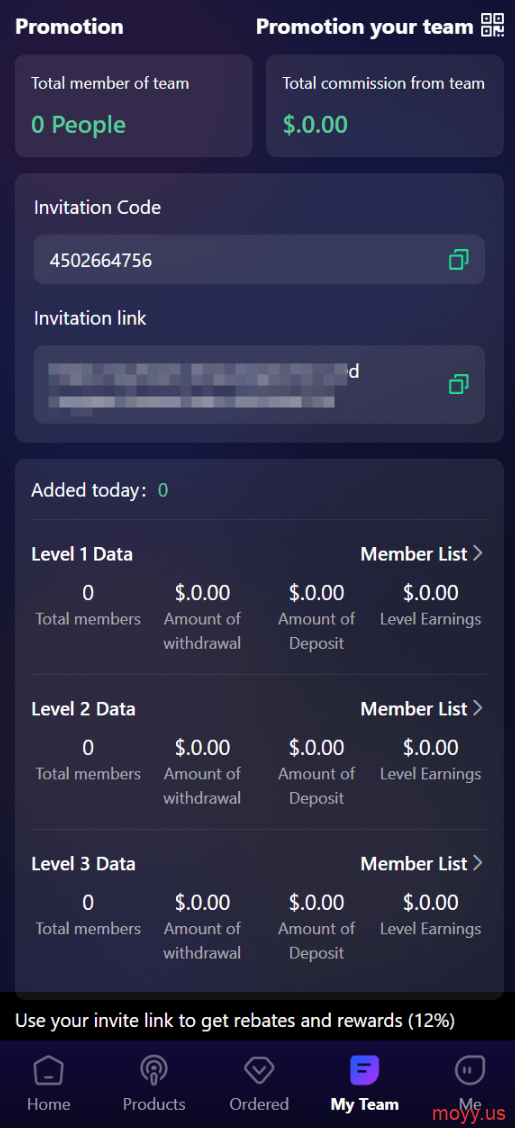Open the Products icon
Viewport: 515px width, 1128px height.
(154, 1070)
